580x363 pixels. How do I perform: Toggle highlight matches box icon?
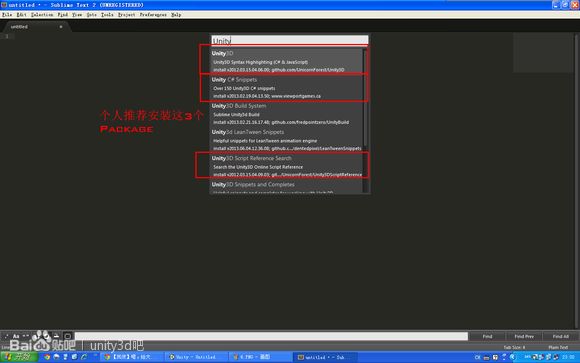coord(68,336)
